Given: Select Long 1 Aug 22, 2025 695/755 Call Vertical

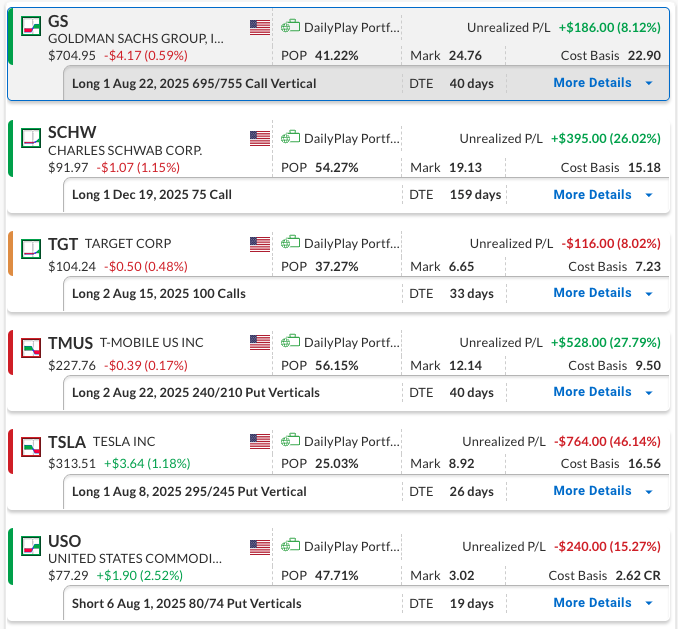Looking at the screenshot, I should point(194,83).
